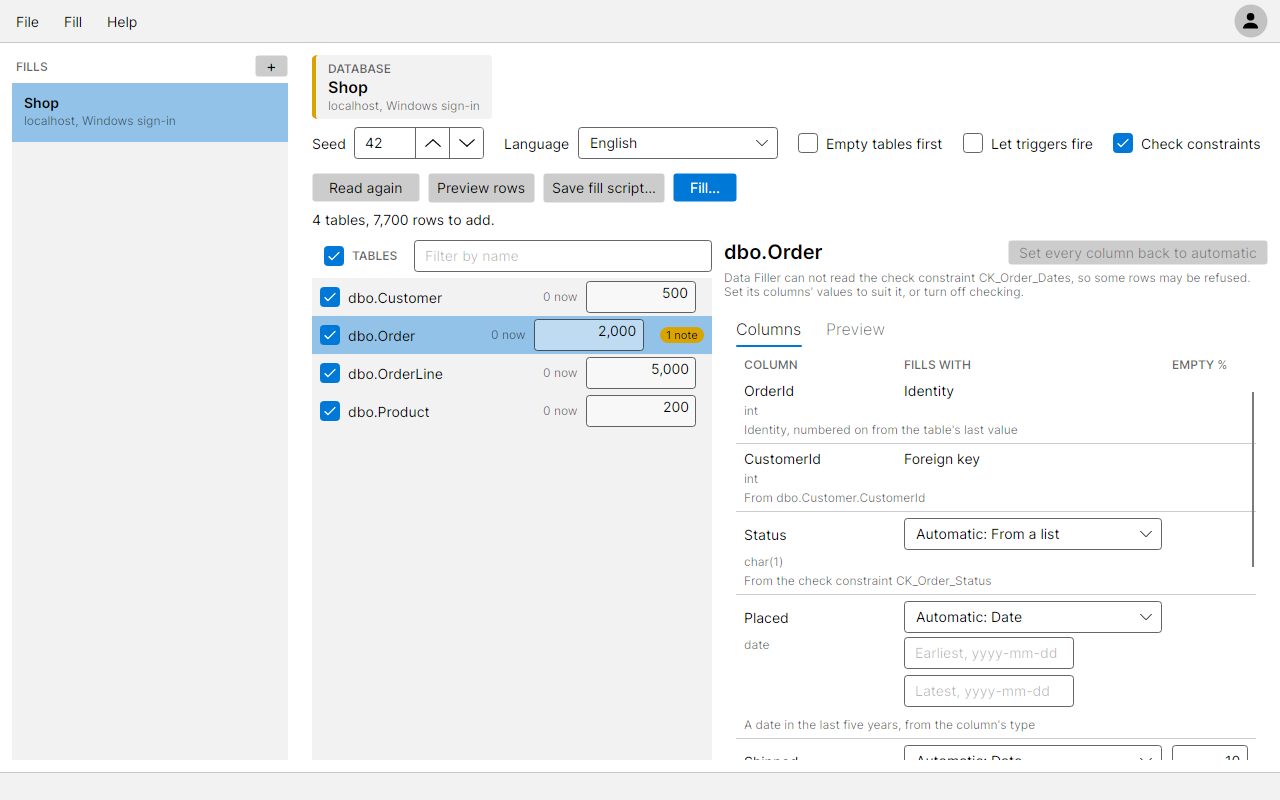Untick the dbo.Product table checkbox
Viewport: 1280px width, 800px height.
(x=330, y=411)
